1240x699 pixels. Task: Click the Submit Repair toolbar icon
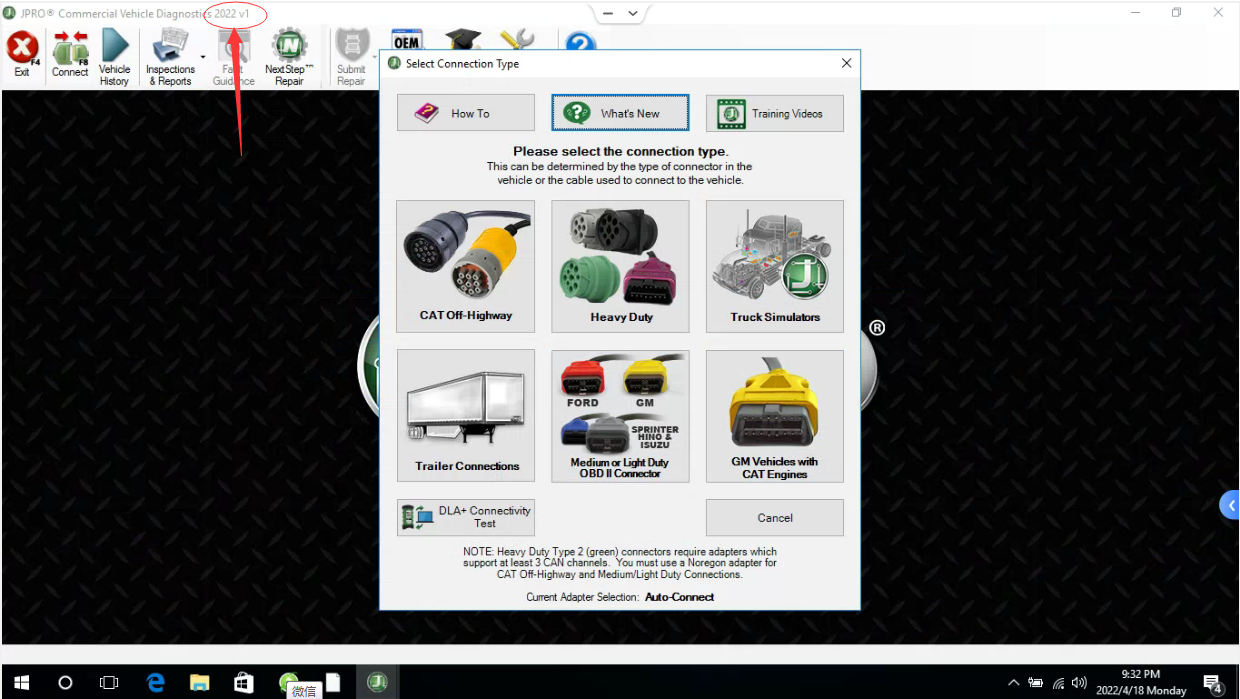(x=351, y=58)
